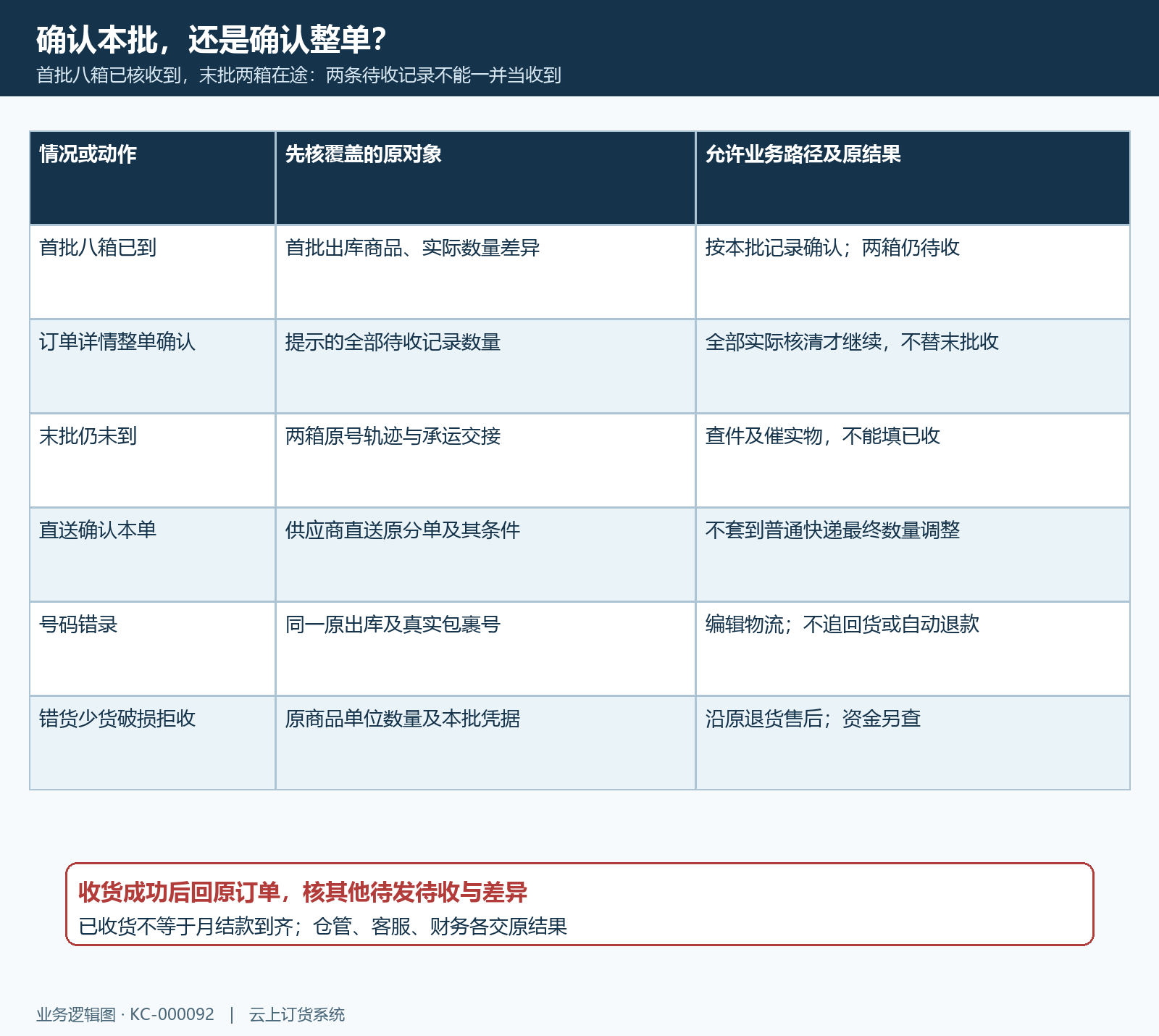
Task: Select cell 同一原出库及真实包裹号
Action: click(485, 648)
